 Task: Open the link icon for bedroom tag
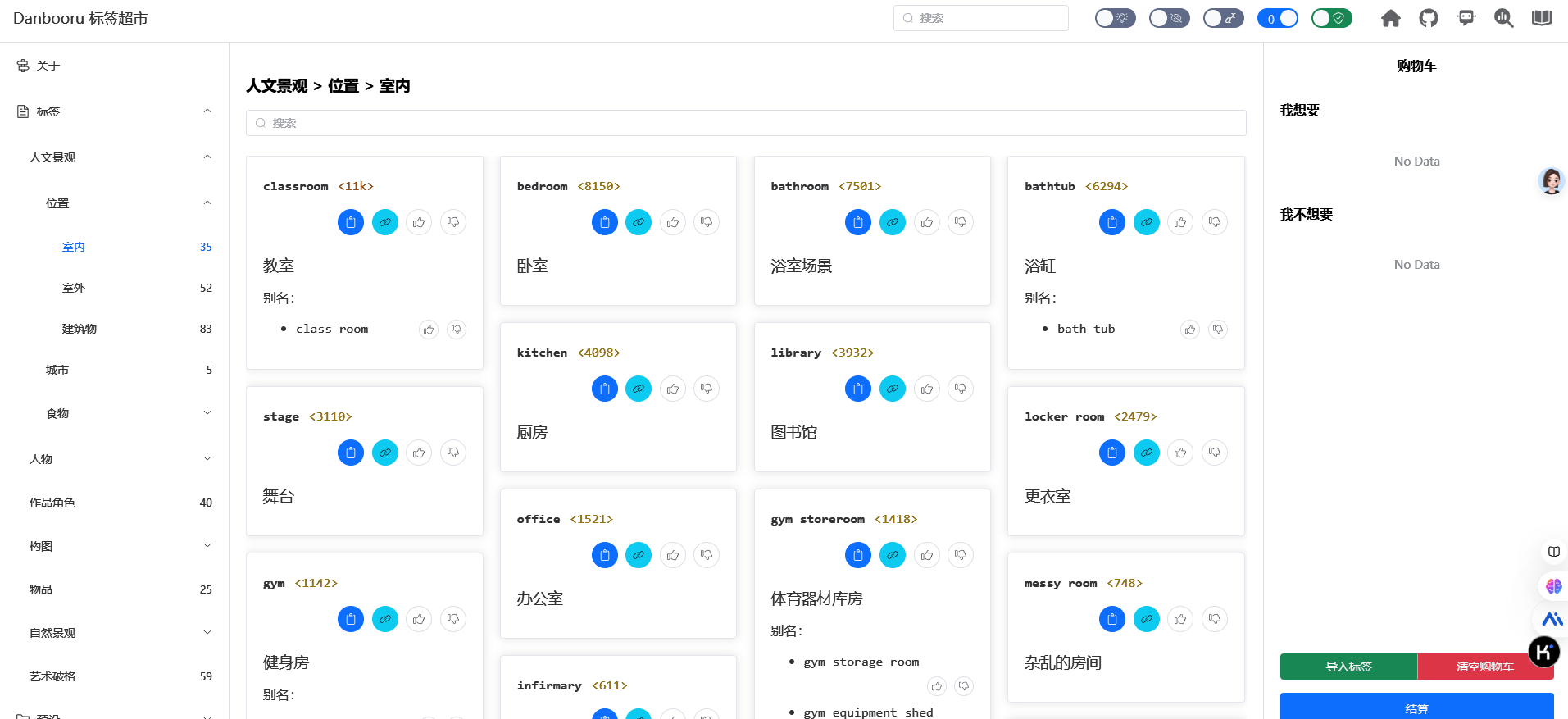(639, 222)
